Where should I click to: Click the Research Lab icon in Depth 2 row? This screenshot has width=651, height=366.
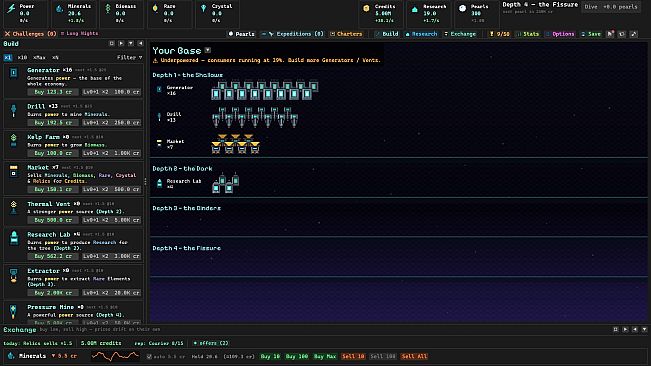point(159,183)
